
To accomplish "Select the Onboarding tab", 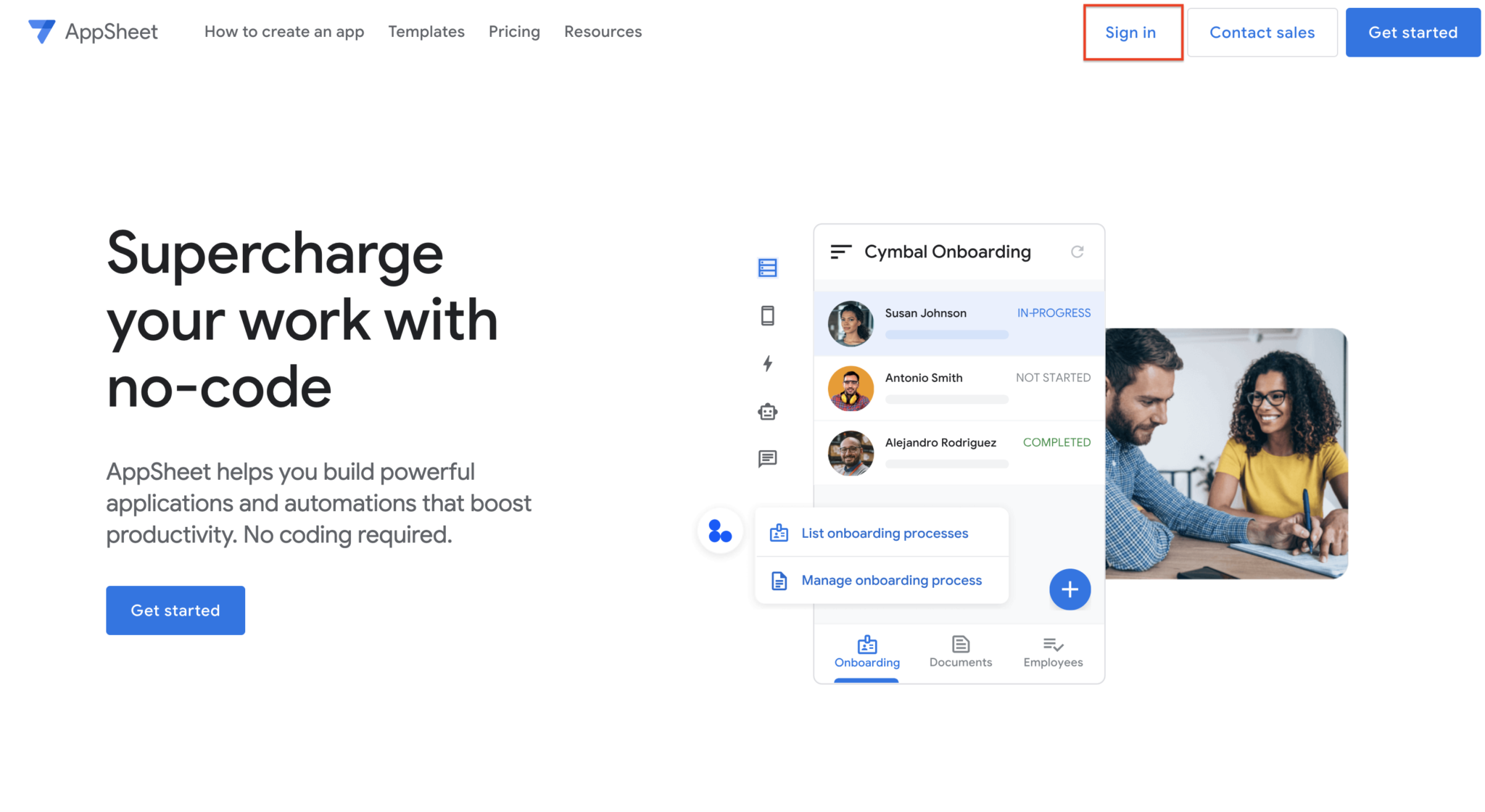I will [x=866, y=651].
